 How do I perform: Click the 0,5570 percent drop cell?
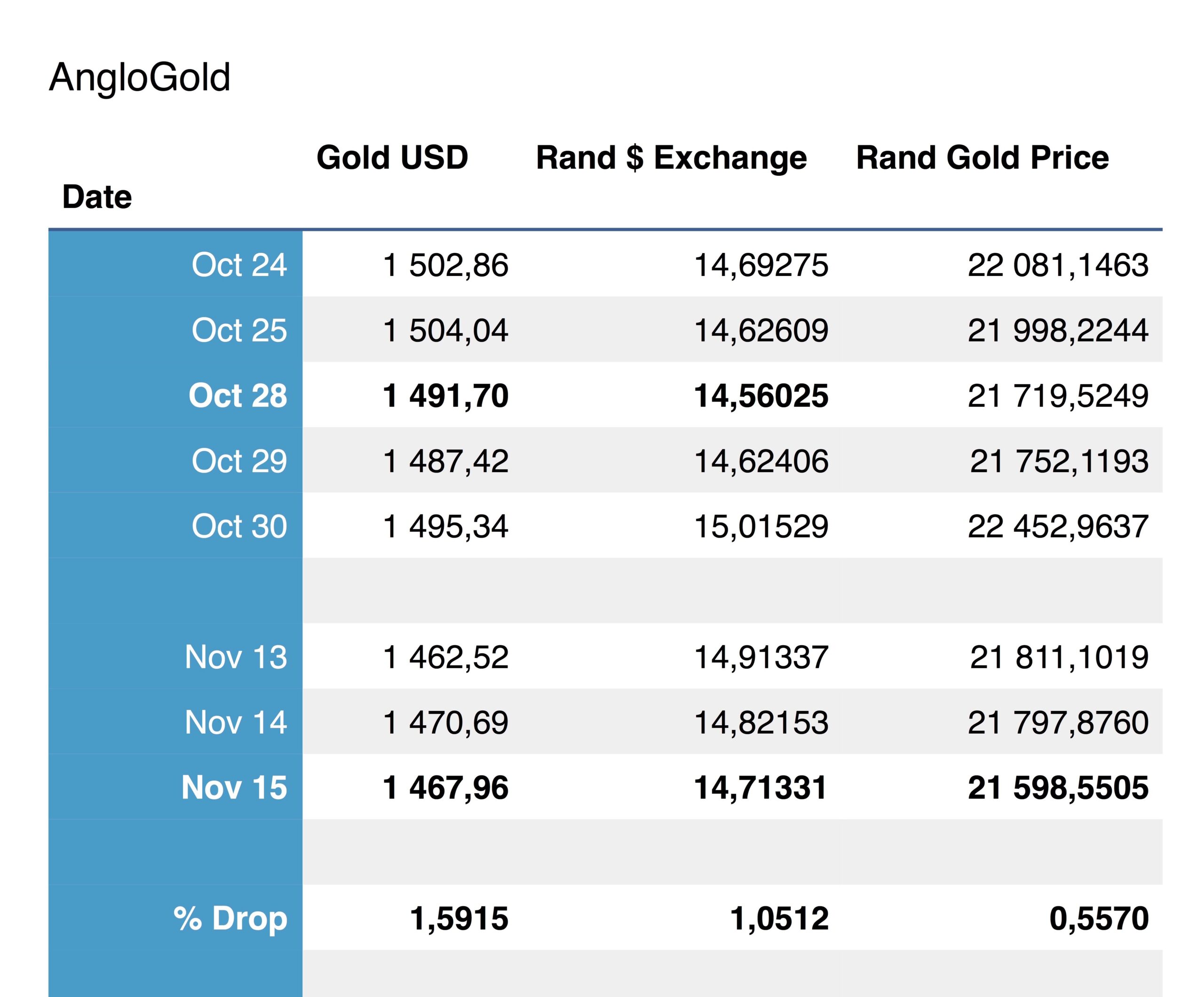click(1099, 918)
